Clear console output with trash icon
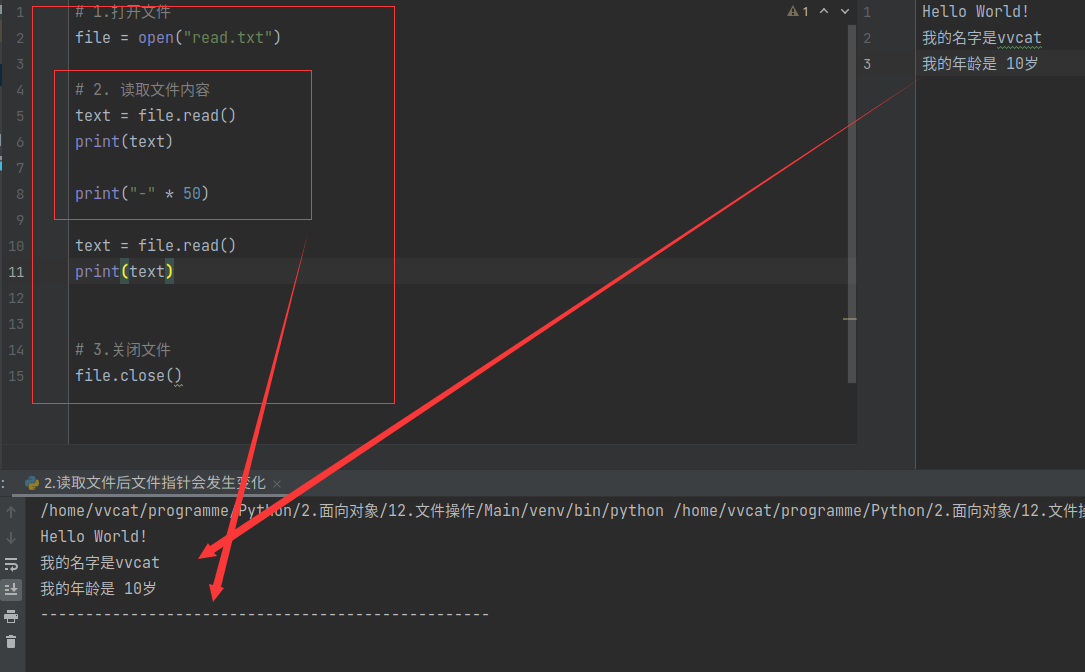The height and width of the screenshot is (672, 1085). pos(11,642)
